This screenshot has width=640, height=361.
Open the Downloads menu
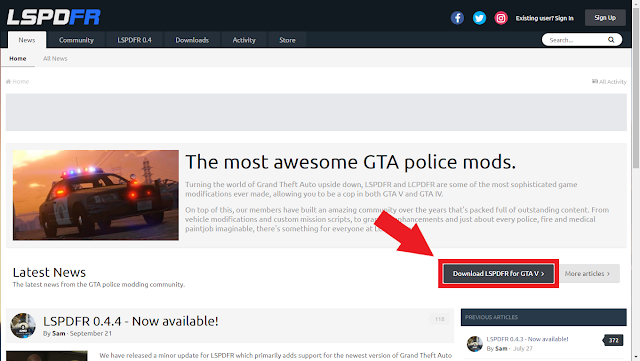point(192,40)
